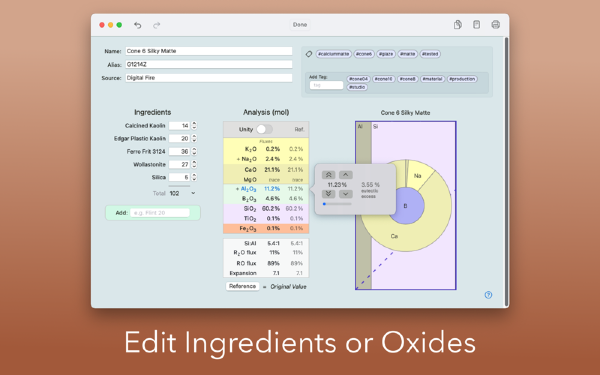Select the #cone04 suggested tag

[x=359, y=79]
